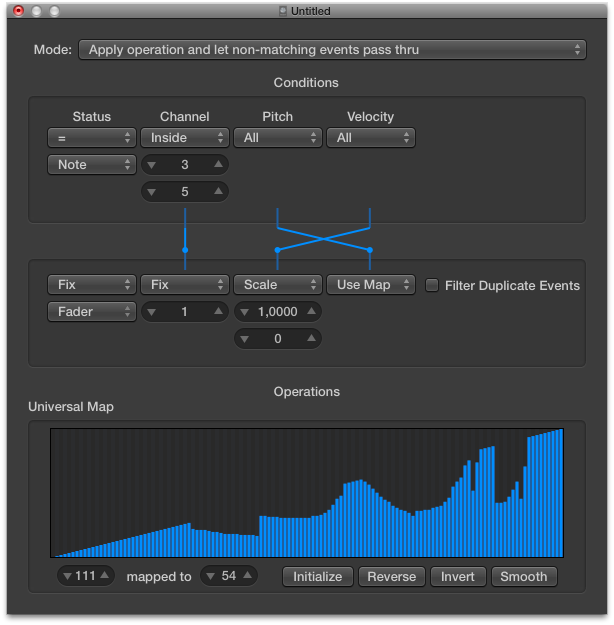Open the Mode dropdown menu
Image resolution: width=614 pixels, height=625 pixels.
[332, 50]
